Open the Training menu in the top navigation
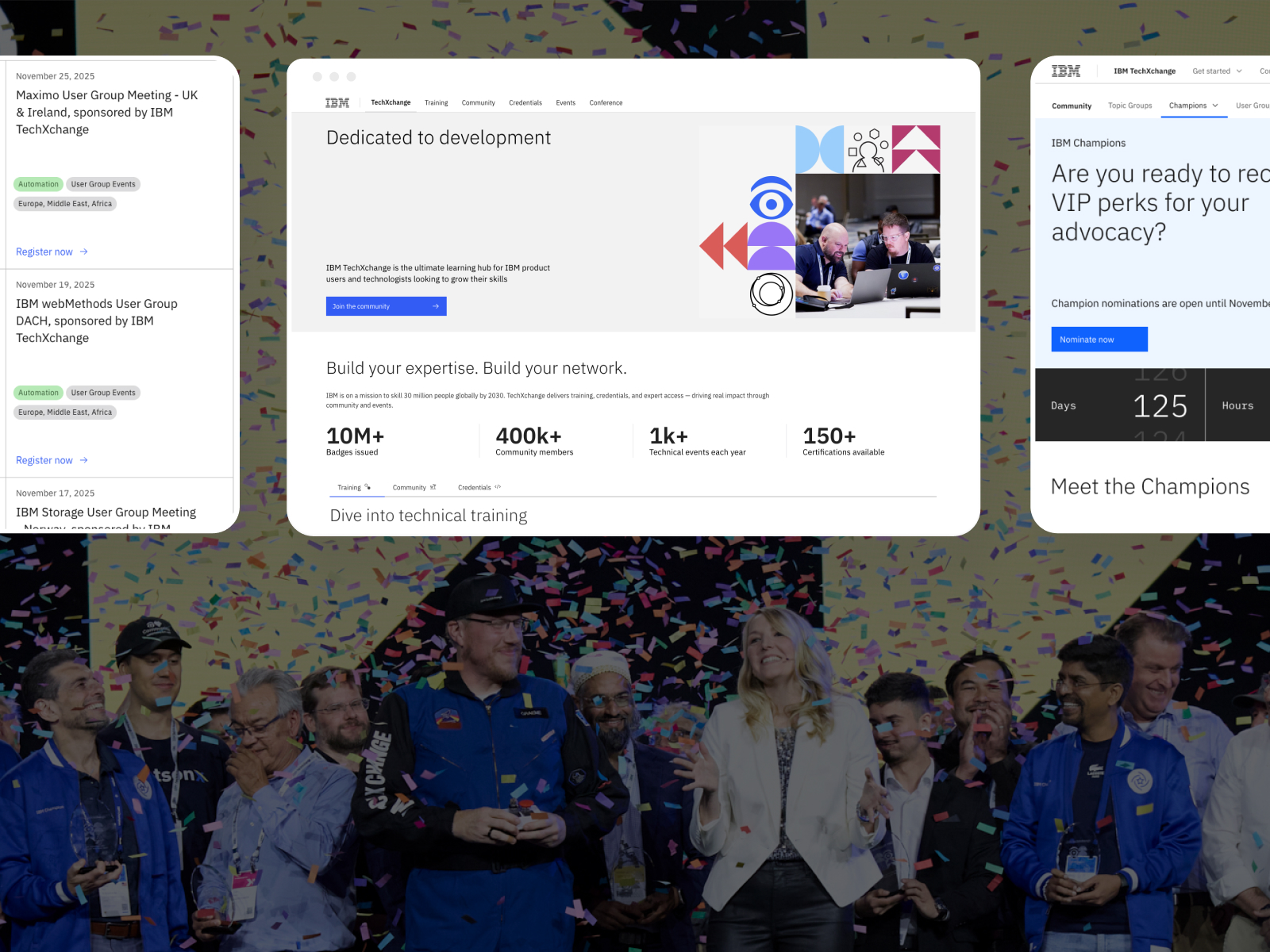The height and width of the screenshot is (952, 1270). (x=436, y=103)
